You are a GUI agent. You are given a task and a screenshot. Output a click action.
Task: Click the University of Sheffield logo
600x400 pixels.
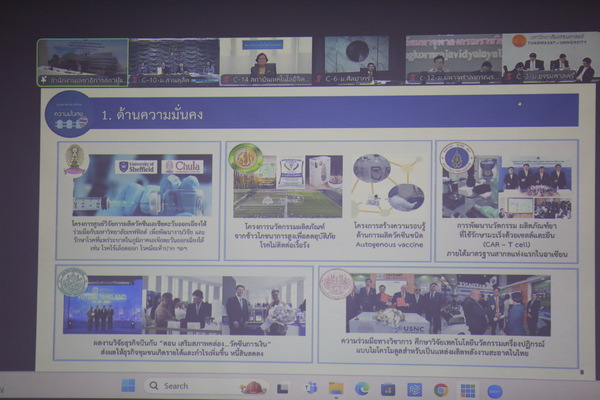point(137,167)
